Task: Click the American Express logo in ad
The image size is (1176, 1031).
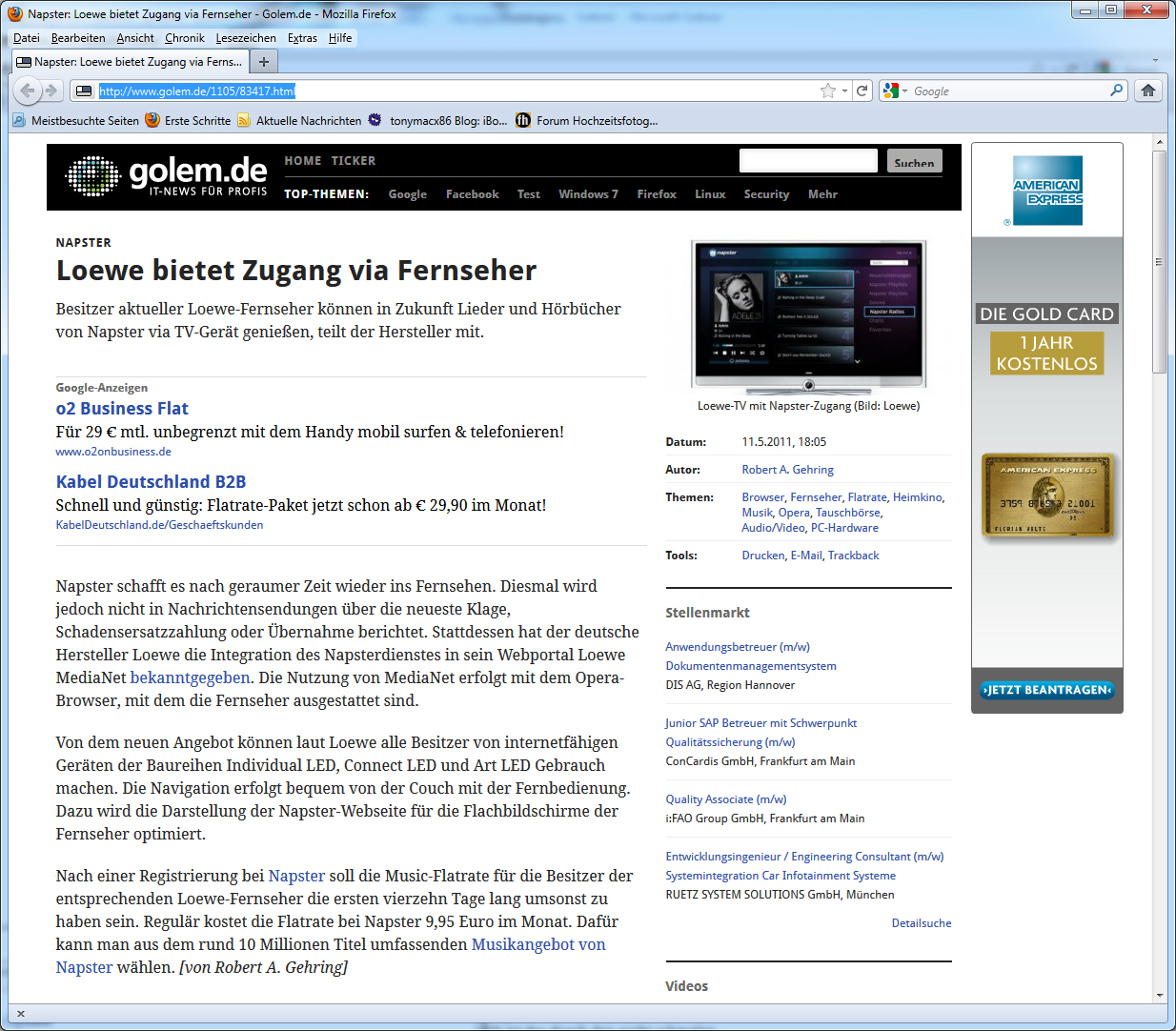Action: [x=1047, y=191]
